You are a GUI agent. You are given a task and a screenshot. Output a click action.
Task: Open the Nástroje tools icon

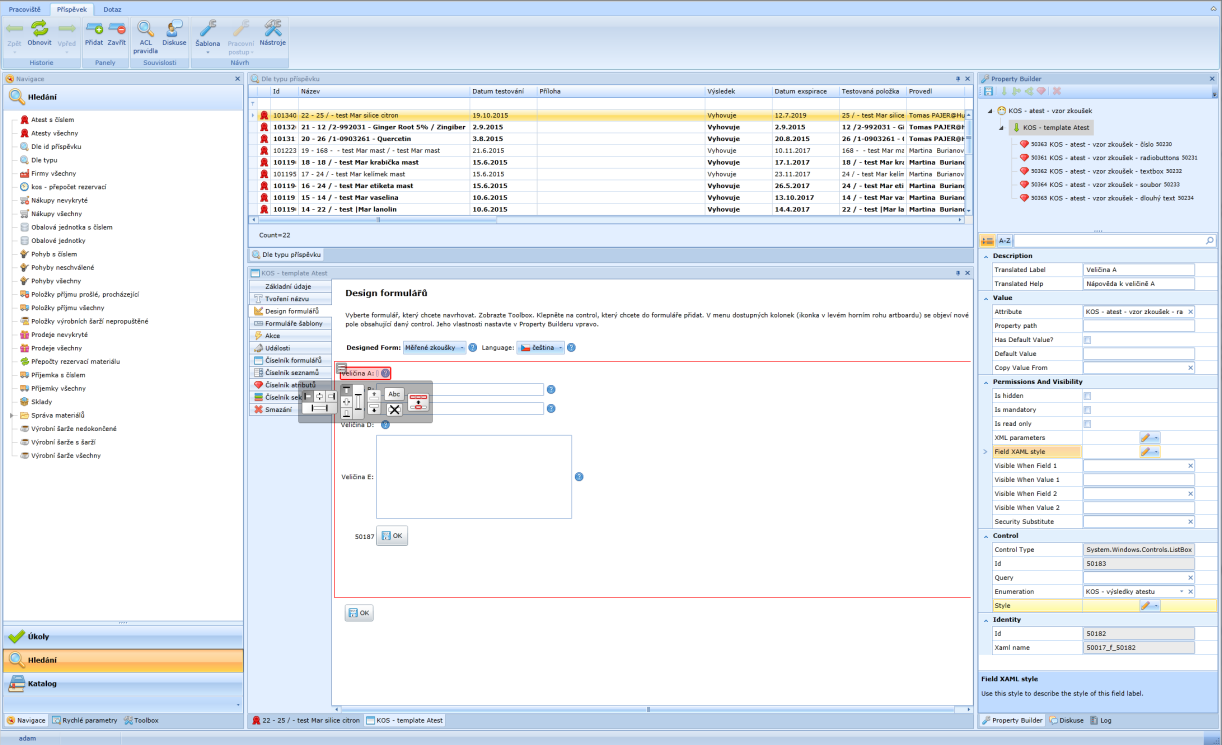click(272, 29)
